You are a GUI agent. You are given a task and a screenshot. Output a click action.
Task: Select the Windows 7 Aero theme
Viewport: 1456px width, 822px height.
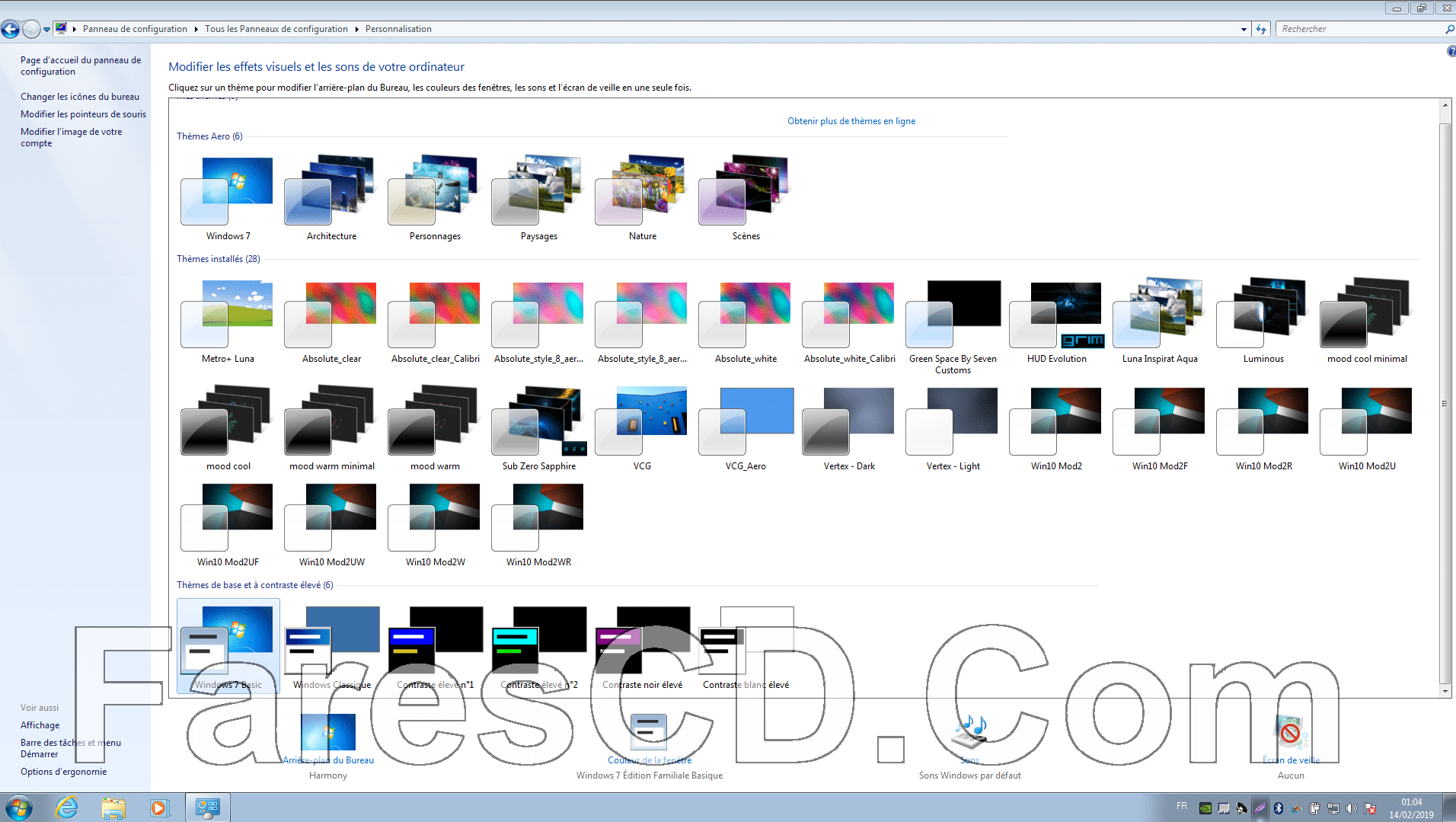pos(228,197)
